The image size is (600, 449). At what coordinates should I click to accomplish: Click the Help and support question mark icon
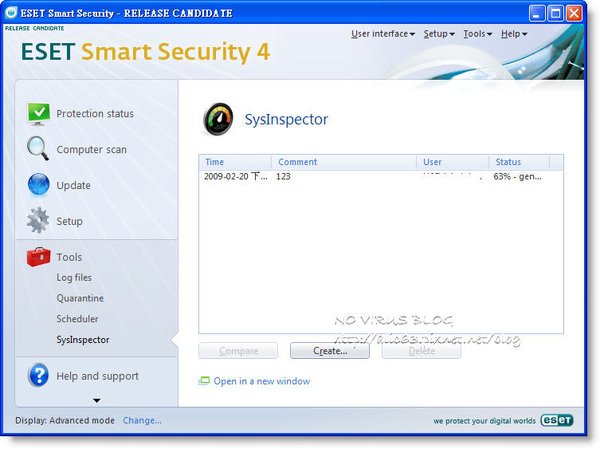point(38,375)
